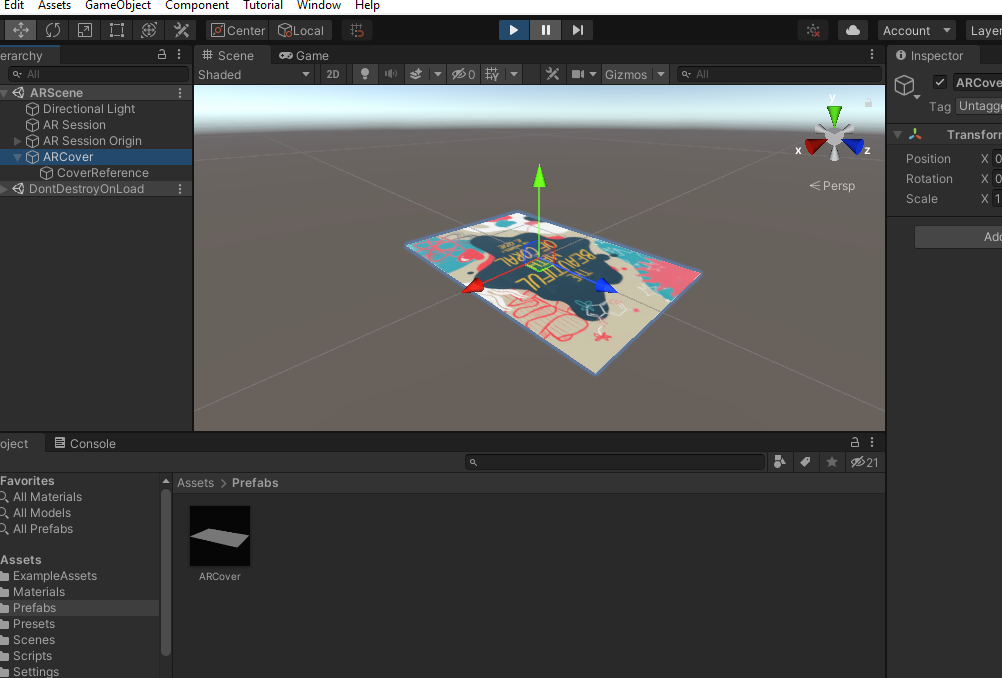Select the Move tool in toolbar
This screenshot has height=678, width=1002.
(20, 30)
